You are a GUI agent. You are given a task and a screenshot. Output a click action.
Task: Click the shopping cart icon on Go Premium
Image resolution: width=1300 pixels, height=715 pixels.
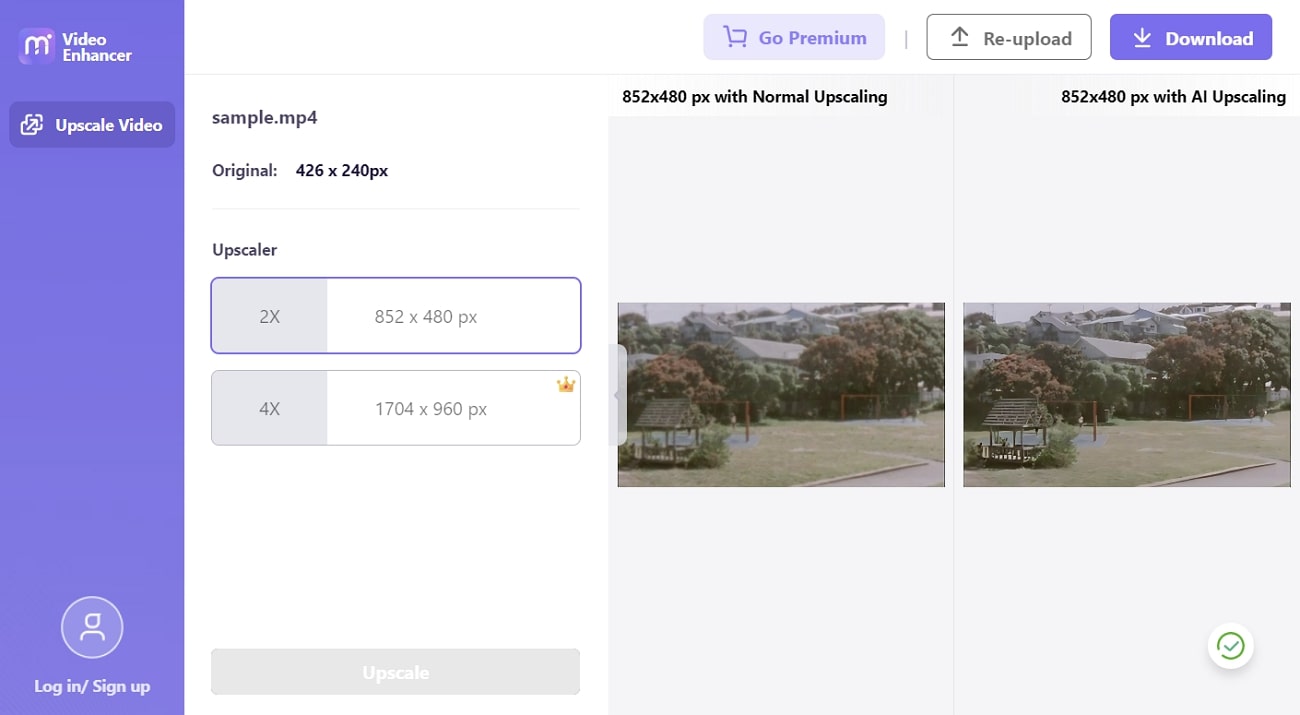click(x=735, y=37)
